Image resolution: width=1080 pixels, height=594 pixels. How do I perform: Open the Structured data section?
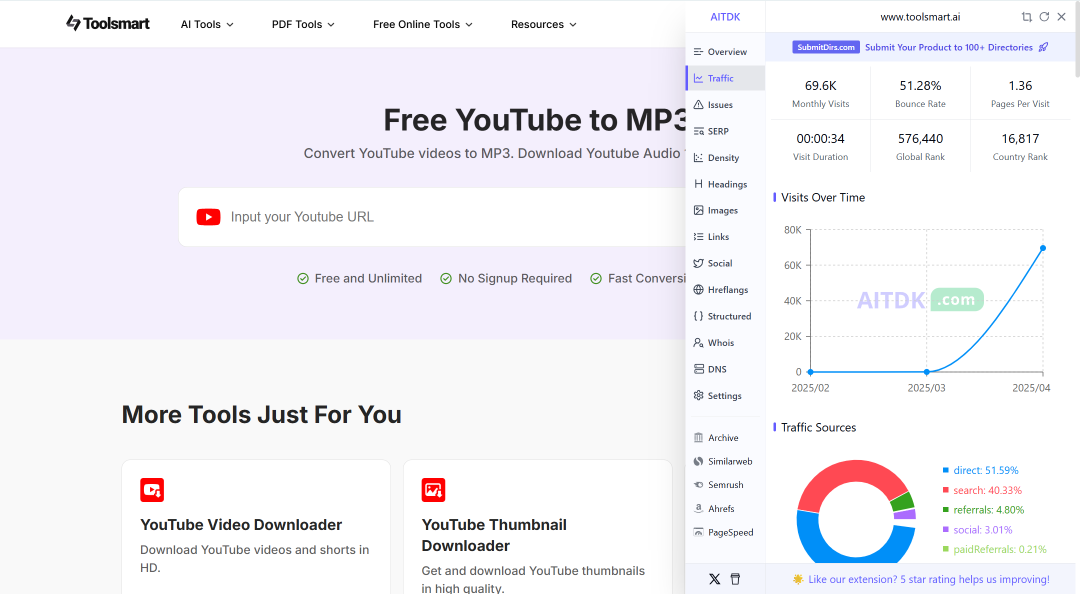(725, 316)
